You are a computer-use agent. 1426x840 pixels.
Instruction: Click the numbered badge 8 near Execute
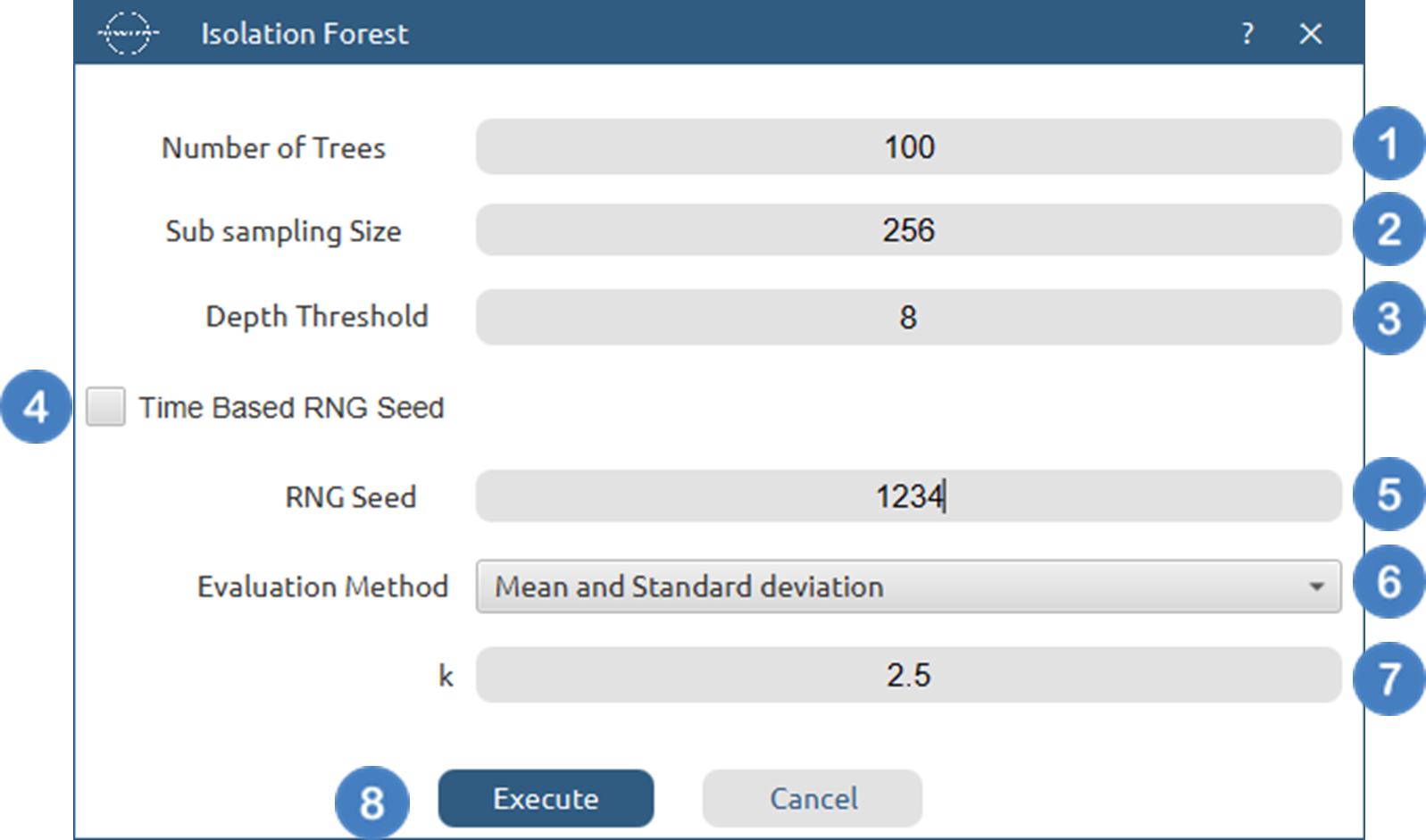(x=372, y=799)
